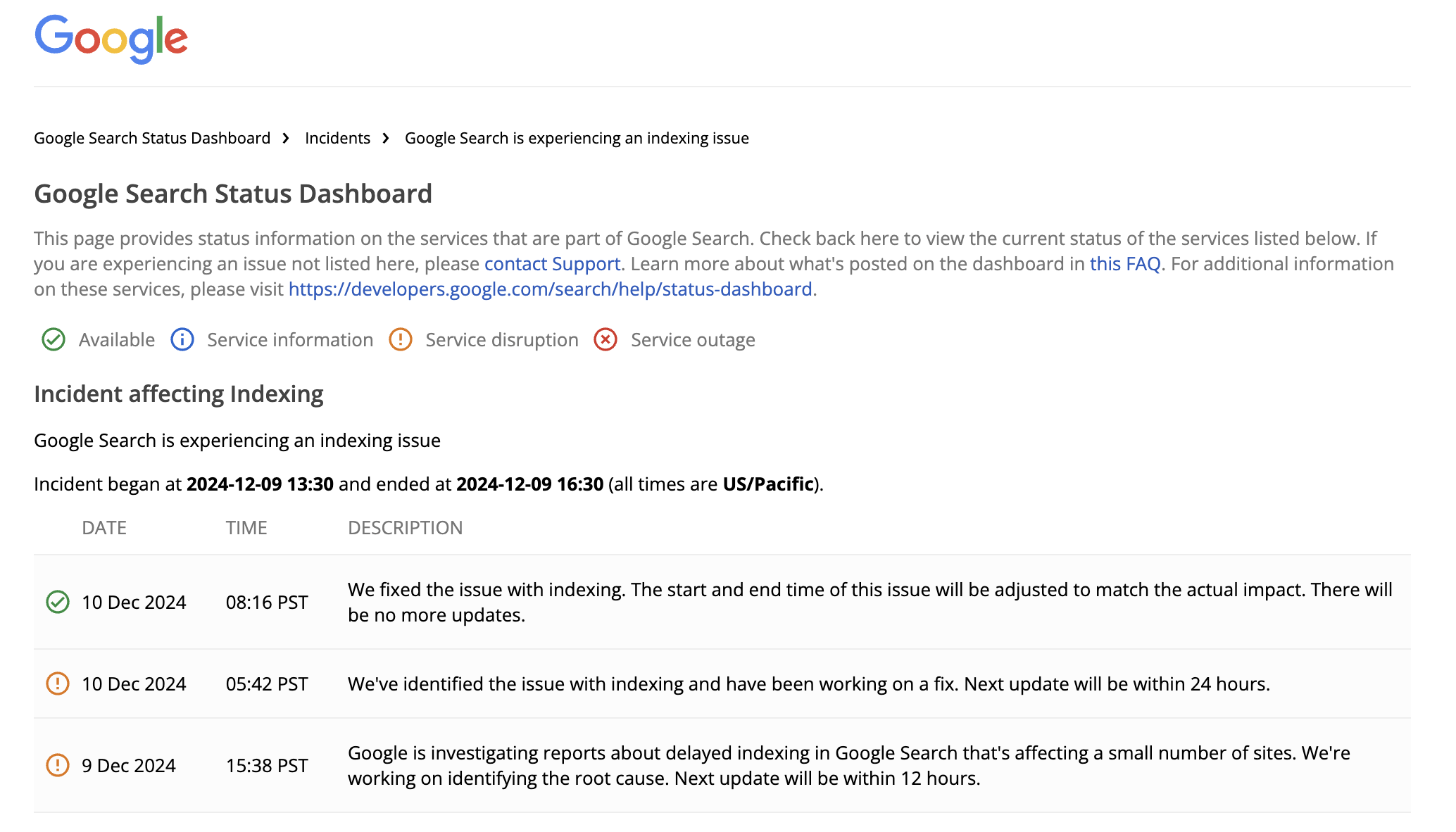
Task: Select the indexing issue breadcrumb entry
Action: coord(576,138)
